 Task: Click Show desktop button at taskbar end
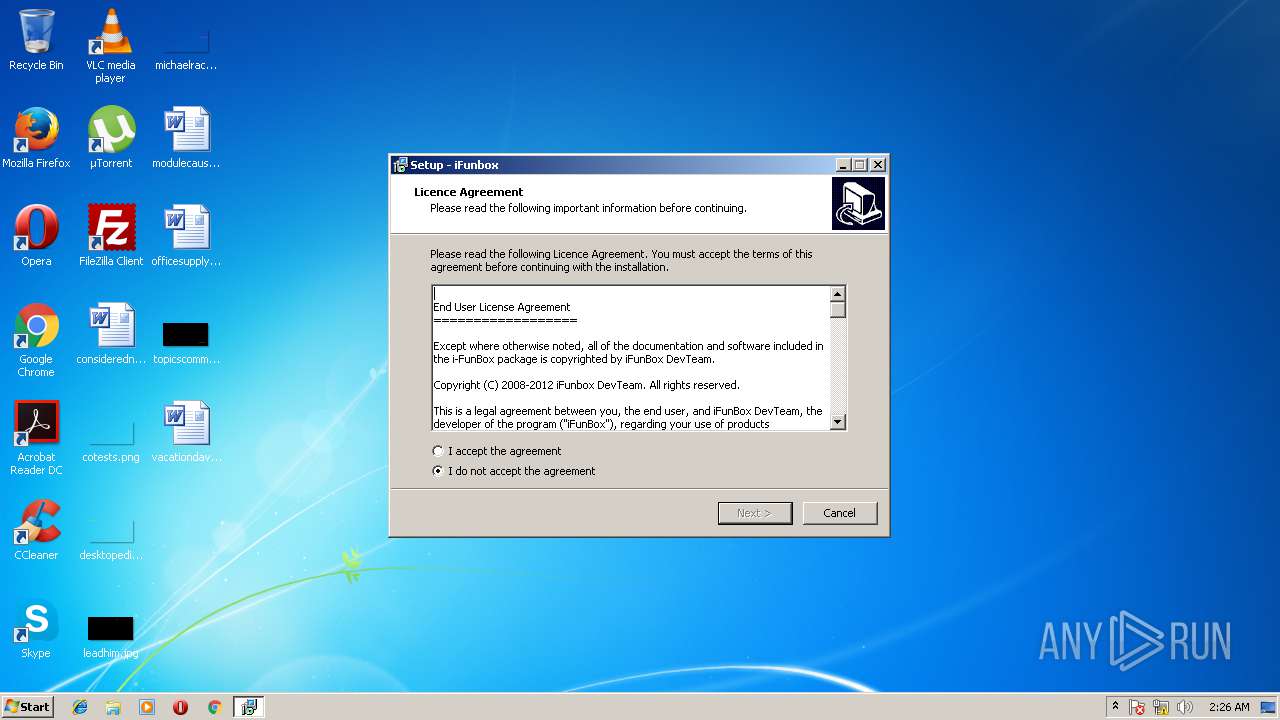(x=1269, y=707)
